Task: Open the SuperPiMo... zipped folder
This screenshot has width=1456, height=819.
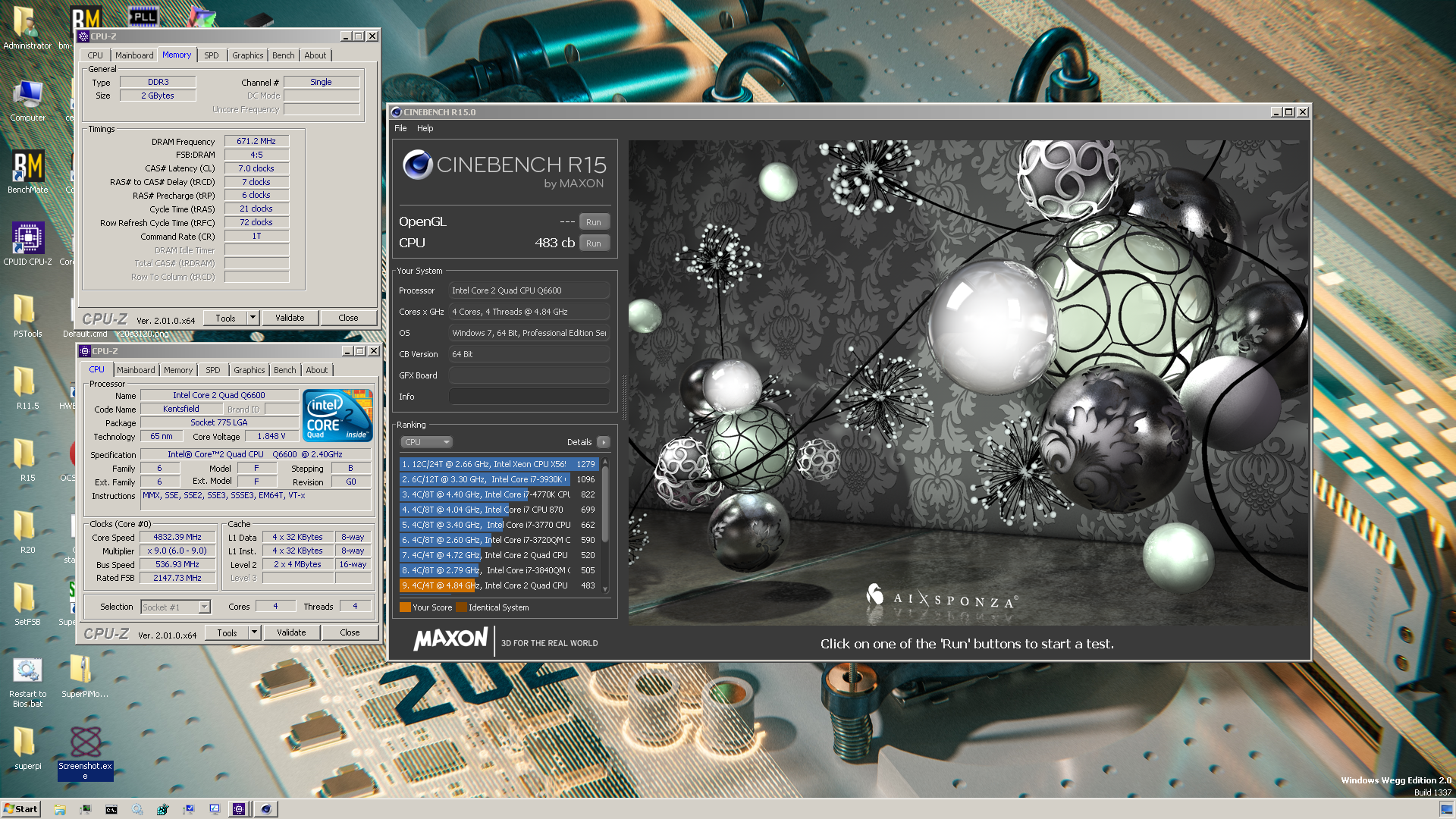Action: 84,676
